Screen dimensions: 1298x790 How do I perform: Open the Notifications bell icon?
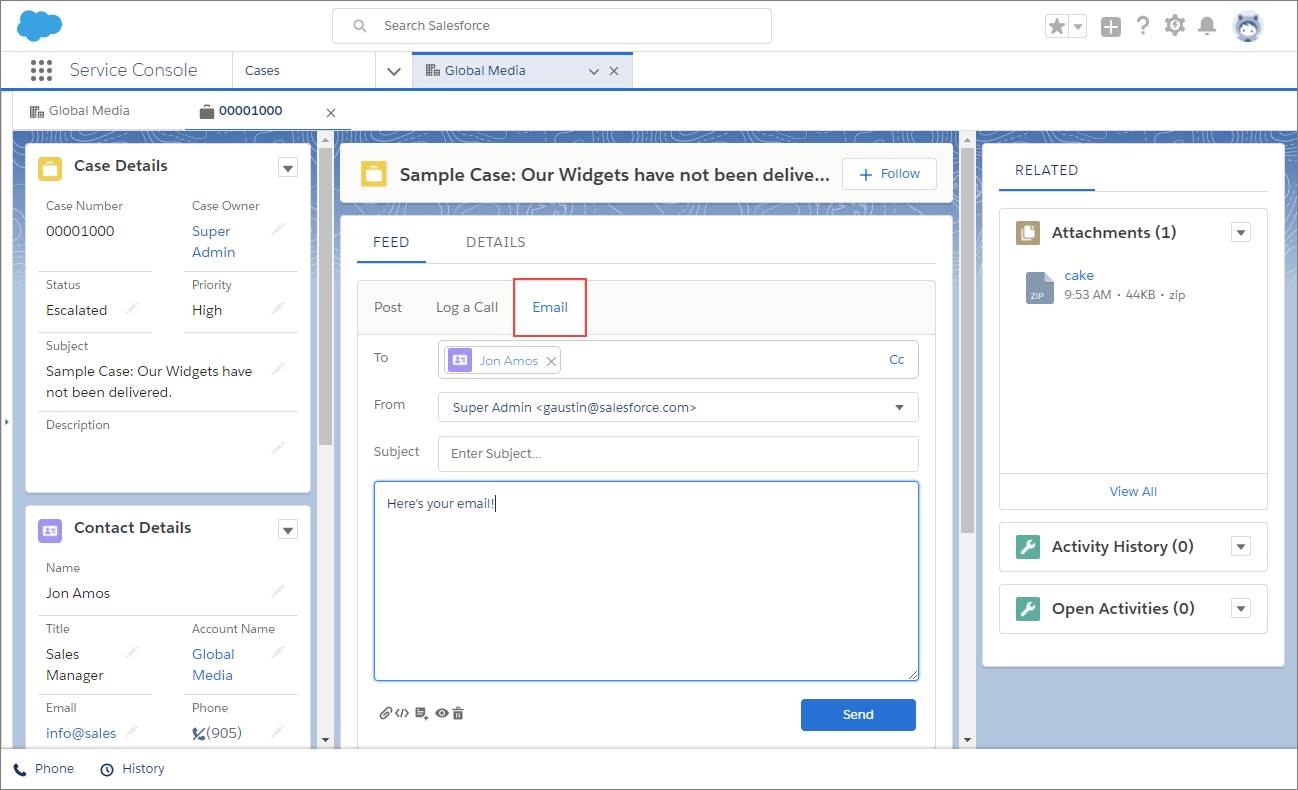coord(1207,26)
